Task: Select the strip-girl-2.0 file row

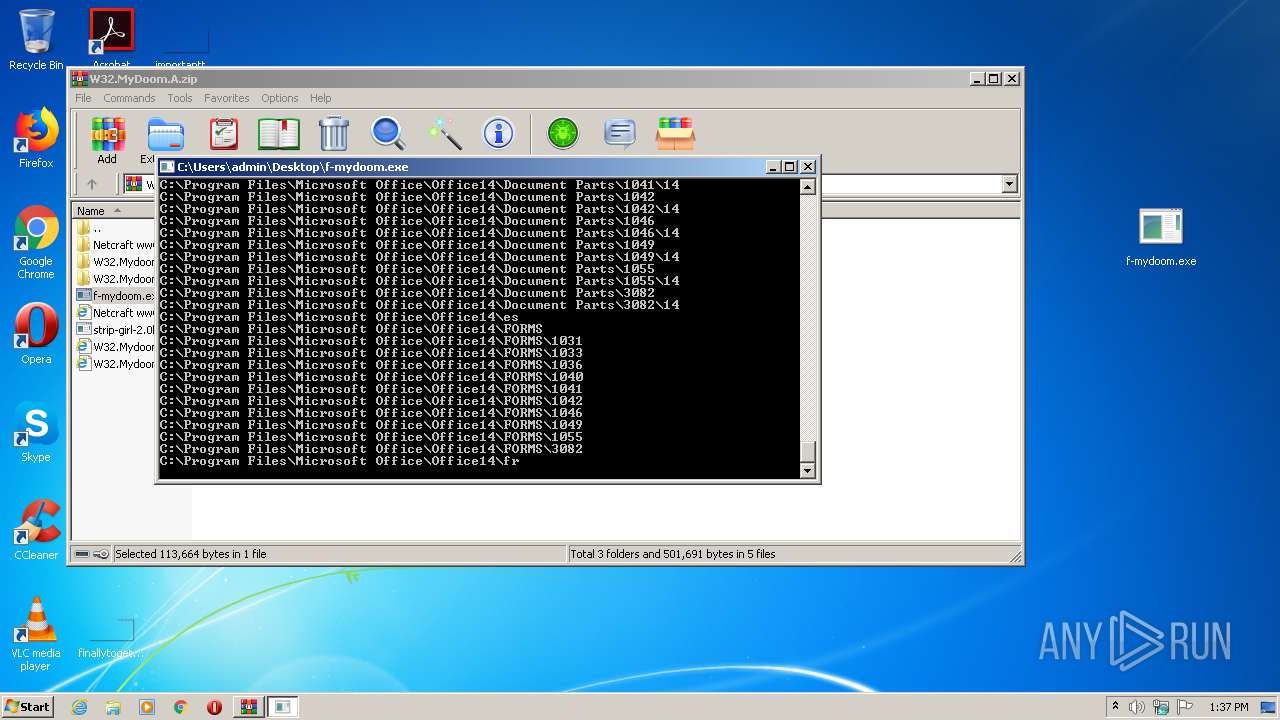Action: pos(114,330)
